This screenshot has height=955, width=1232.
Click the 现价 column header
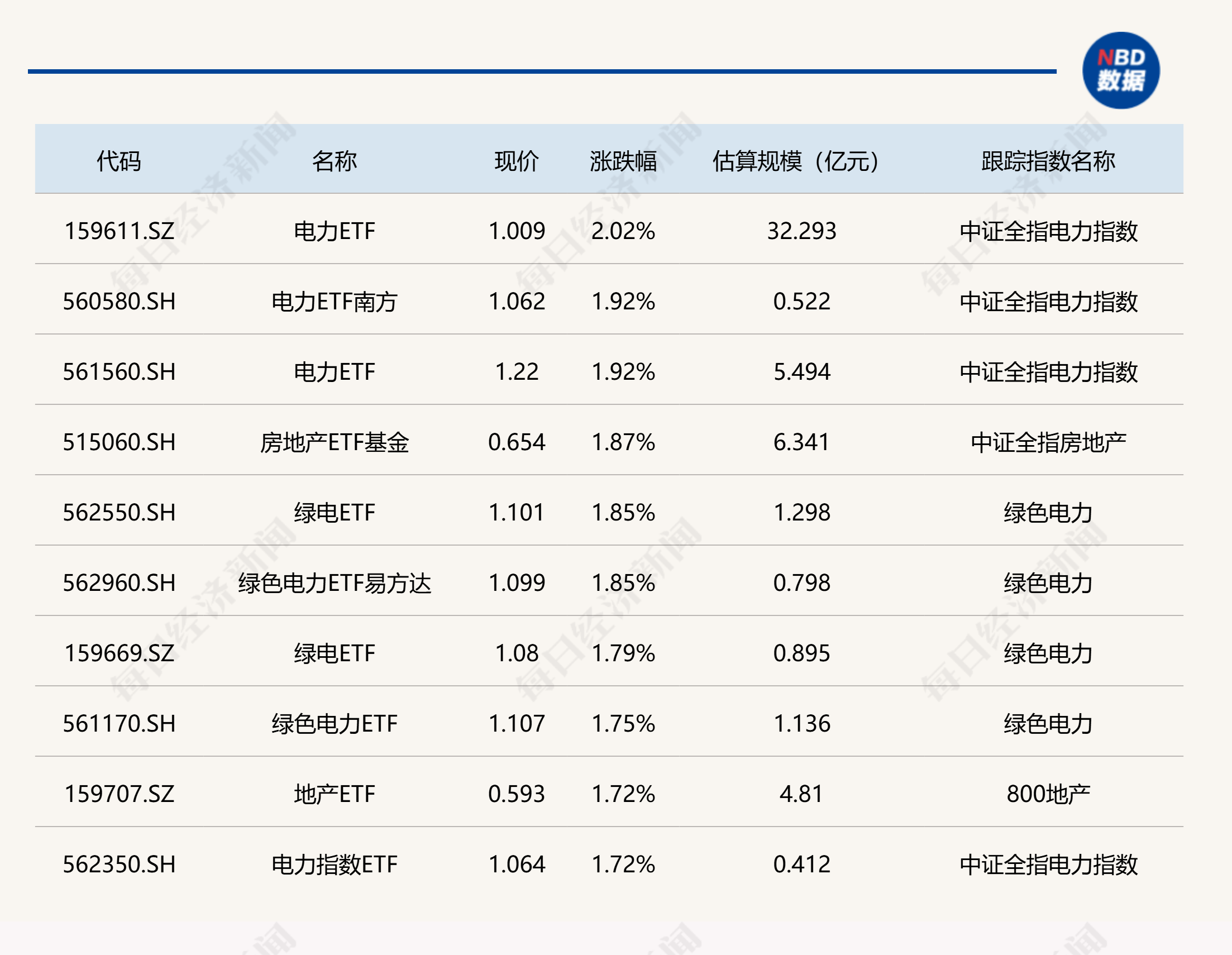pos(517,161)
